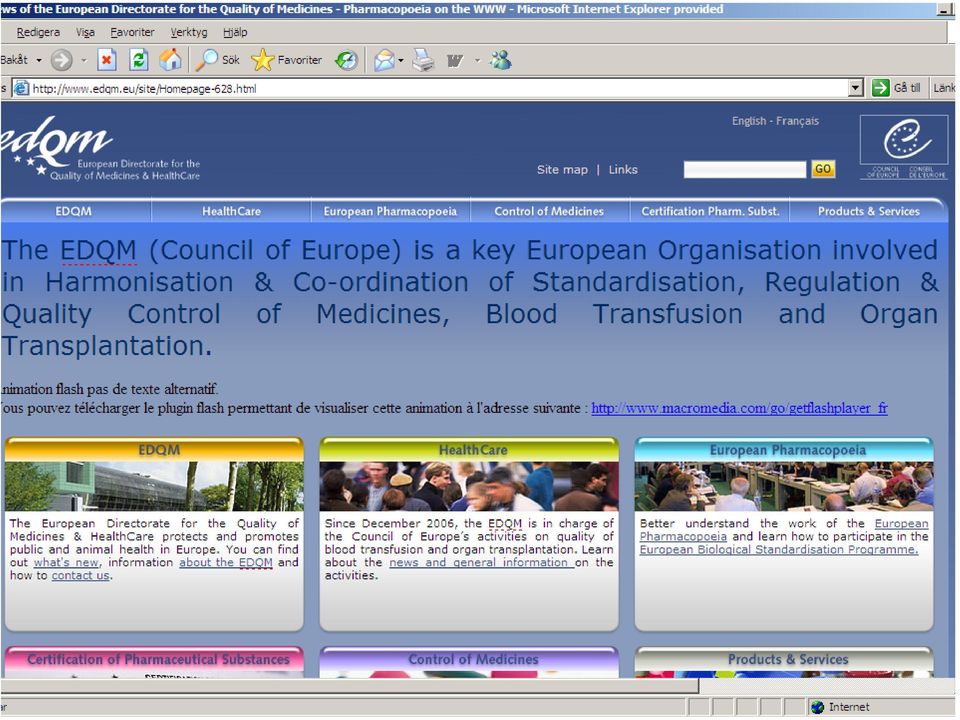The width and height of the screenshot is (960, 720).
Task: Switch language to English
Action: (749, 121)
